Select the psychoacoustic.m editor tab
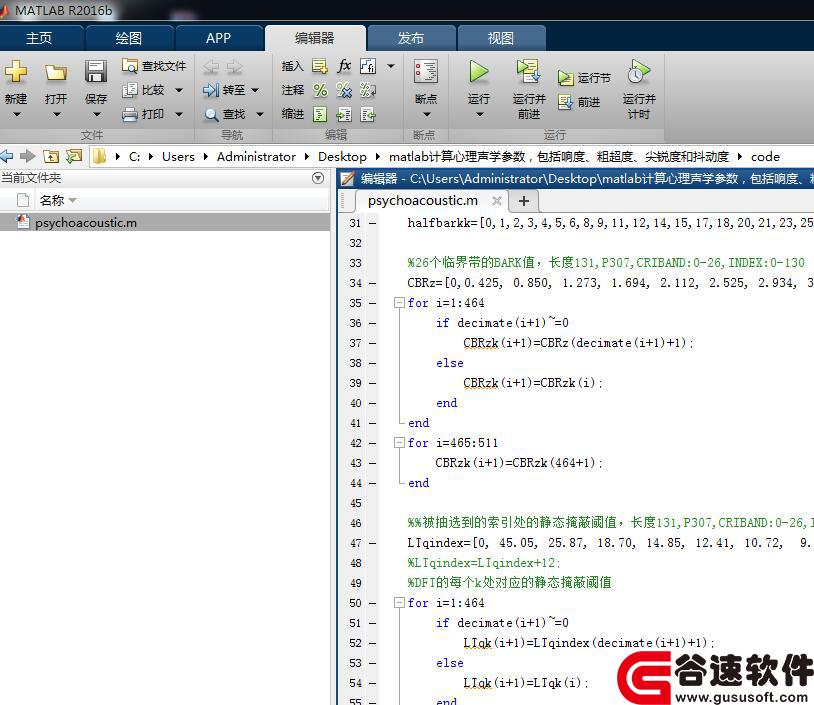 [x=423, y=200]
